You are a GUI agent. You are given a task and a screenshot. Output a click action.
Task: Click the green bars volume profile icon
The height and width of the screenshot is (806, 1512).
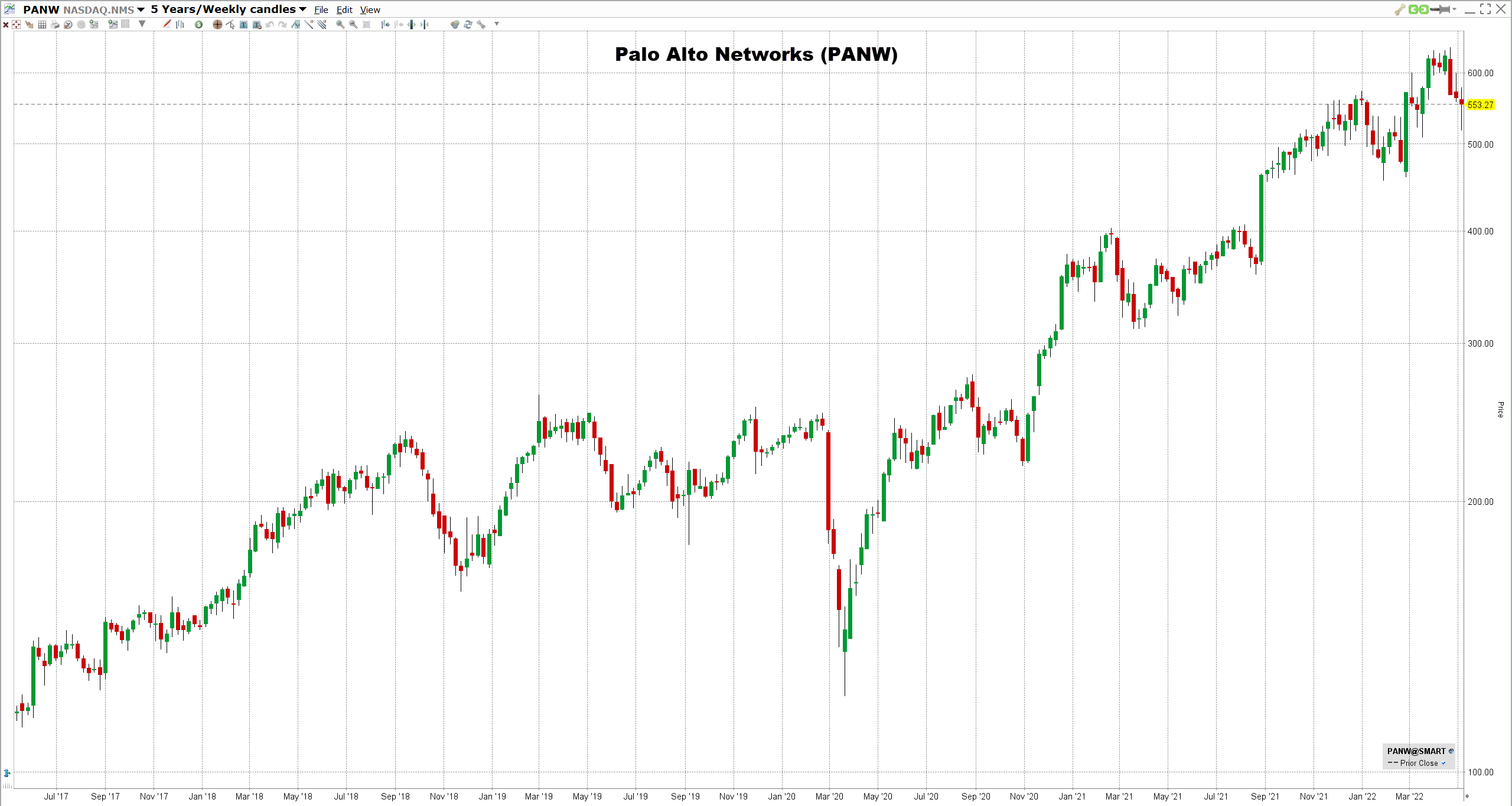click(x=296, y=24)
